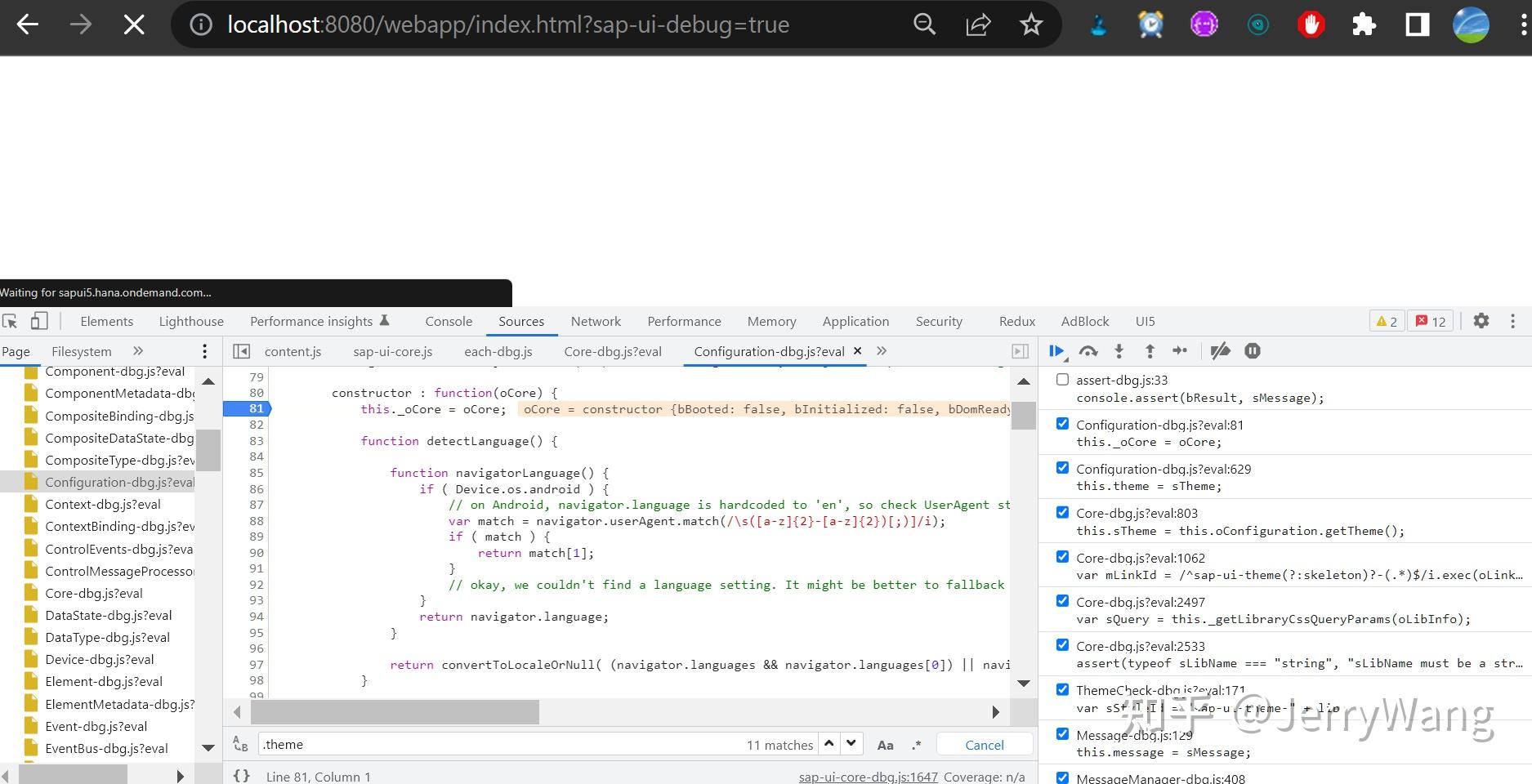This screenshot has height=784, width=1532.
Task: Open browser Extensions puzzle icon
Action: 1364,24
